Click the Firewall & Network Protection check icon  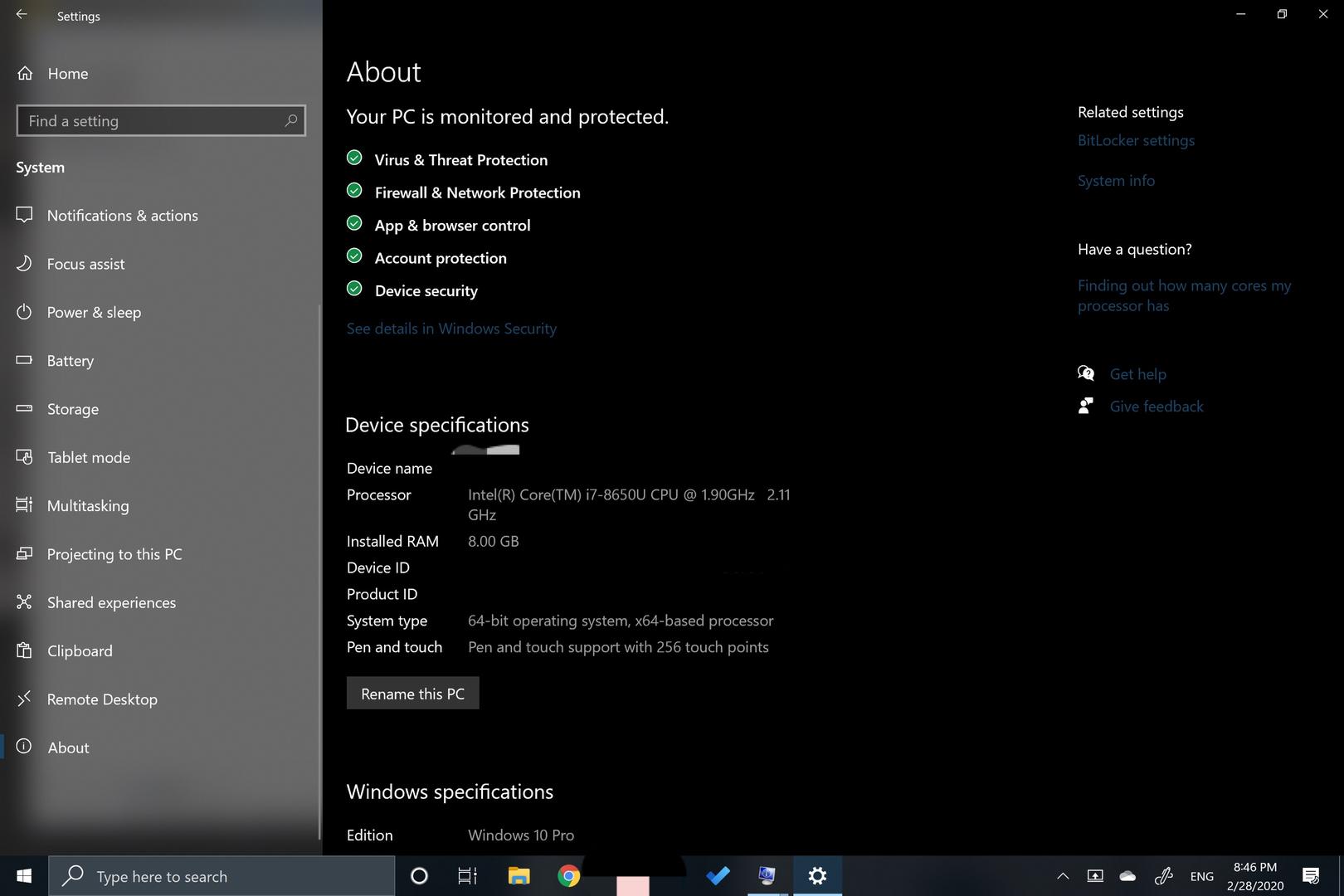pos(354,191)
